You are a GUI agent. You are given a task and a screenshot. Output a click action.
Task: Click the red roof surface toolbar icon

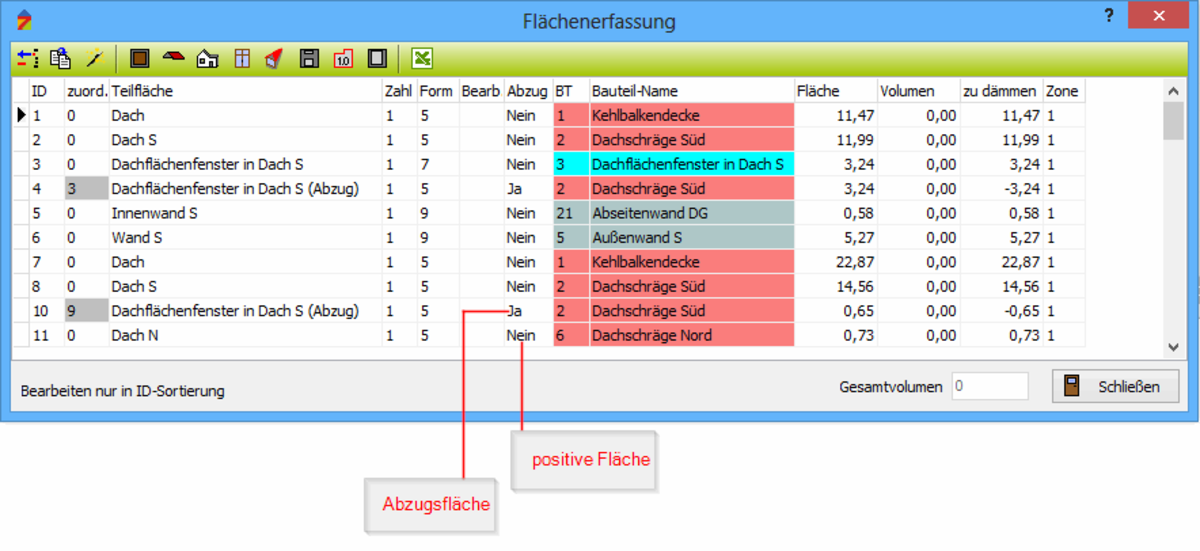coord(173,58)
